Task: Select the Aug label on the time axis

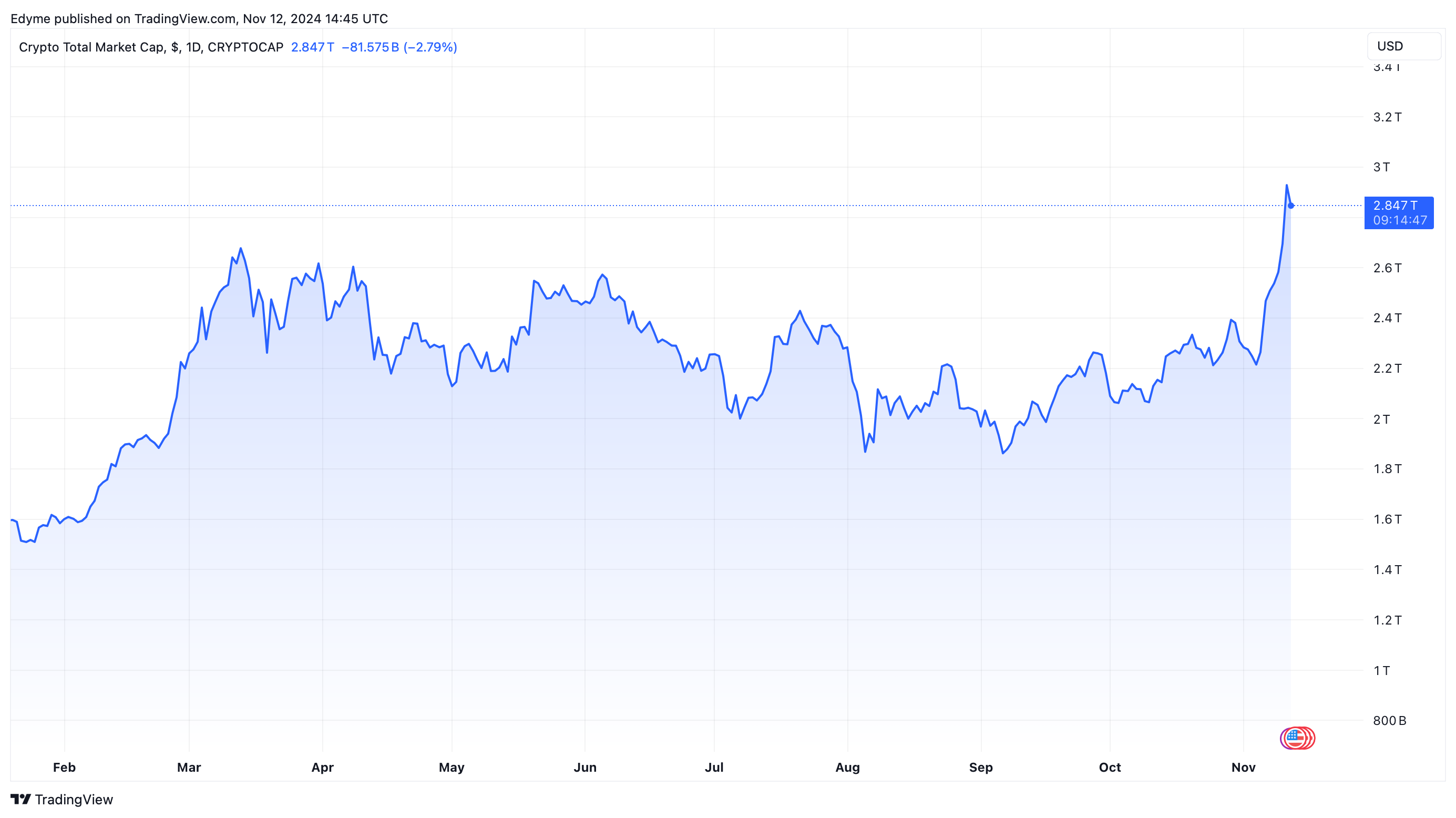Action: point(847,767)
